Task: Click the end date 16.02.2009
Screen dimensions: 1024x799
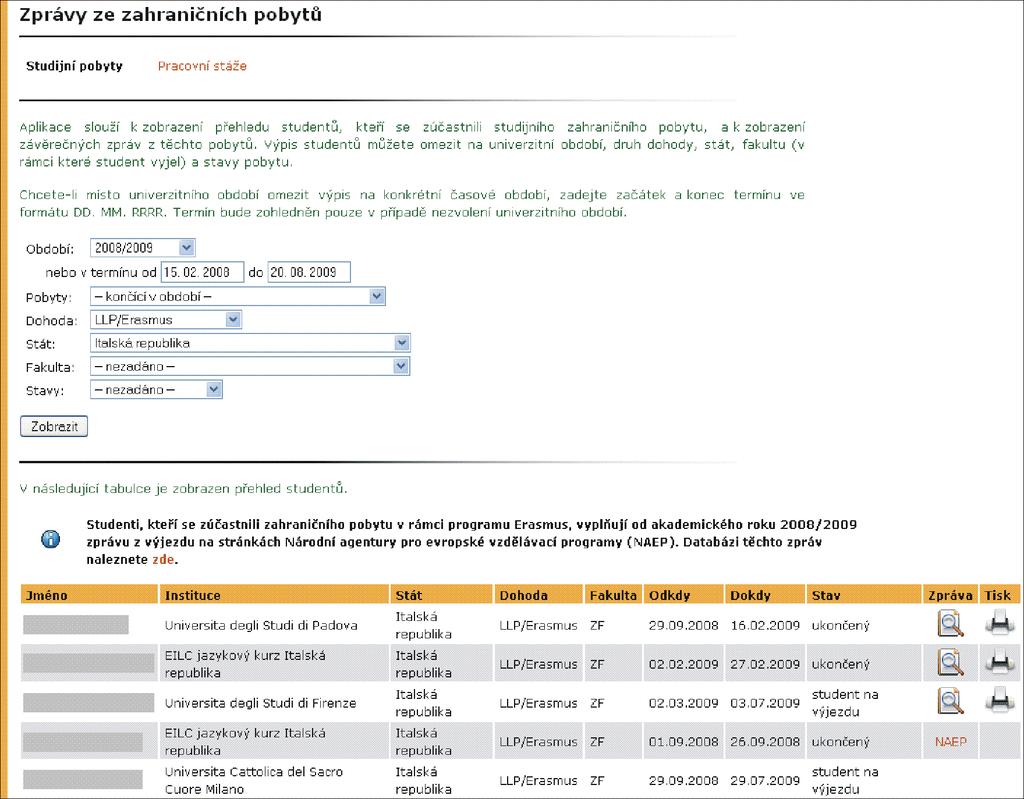Action: pyautogui.click(x=765, y=625)
